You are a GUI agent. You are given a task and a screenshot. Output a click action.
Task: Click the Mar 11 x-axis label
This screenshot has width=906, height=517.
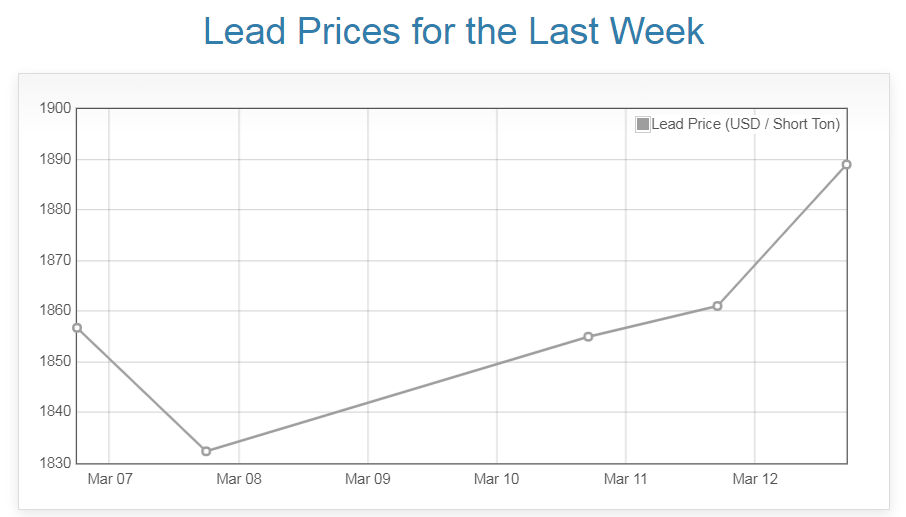coord(626,479)
